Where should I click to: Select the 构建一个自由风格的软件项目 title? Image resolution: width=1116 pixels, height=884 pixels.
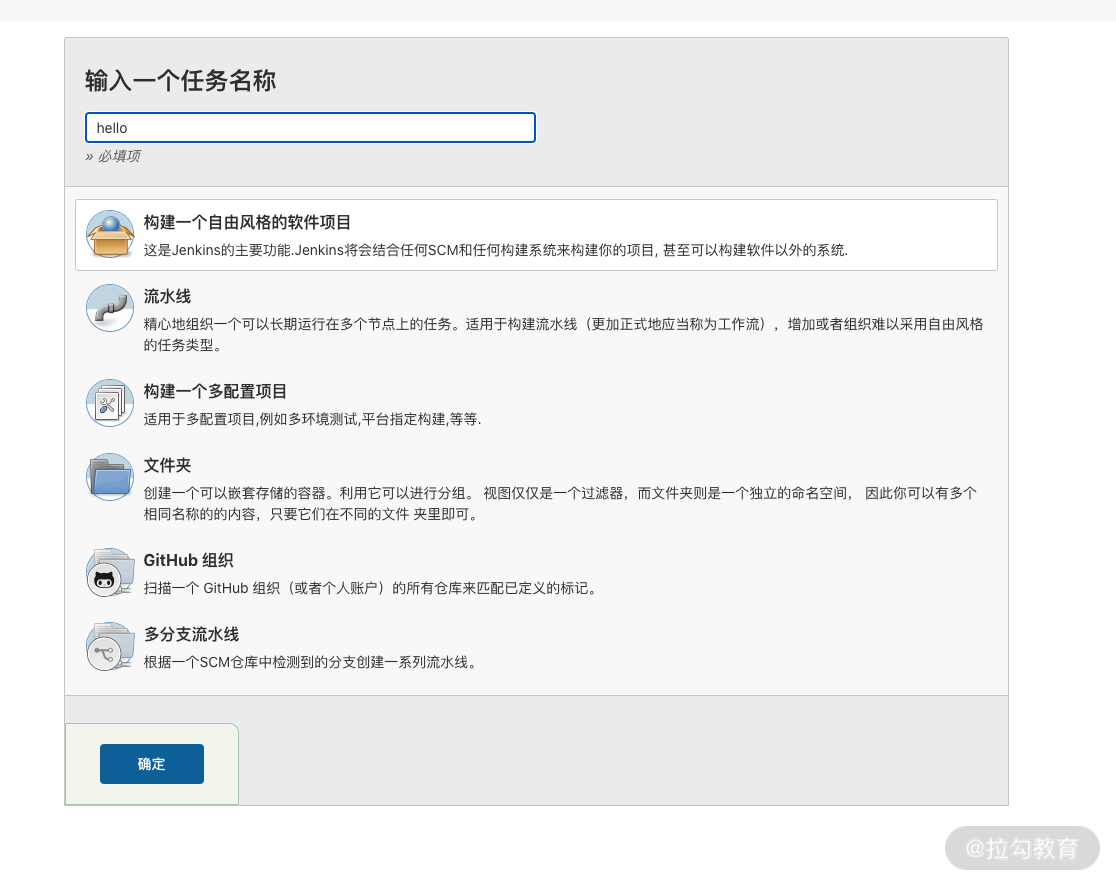click(247, 222)
